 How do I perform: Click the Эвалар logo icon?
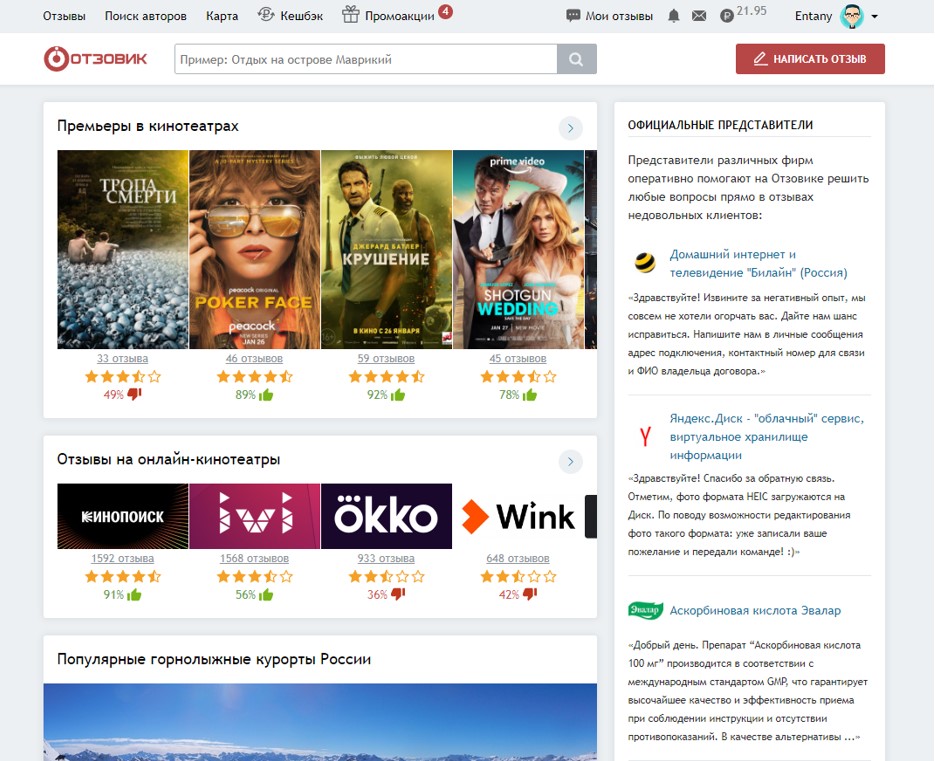645,610
